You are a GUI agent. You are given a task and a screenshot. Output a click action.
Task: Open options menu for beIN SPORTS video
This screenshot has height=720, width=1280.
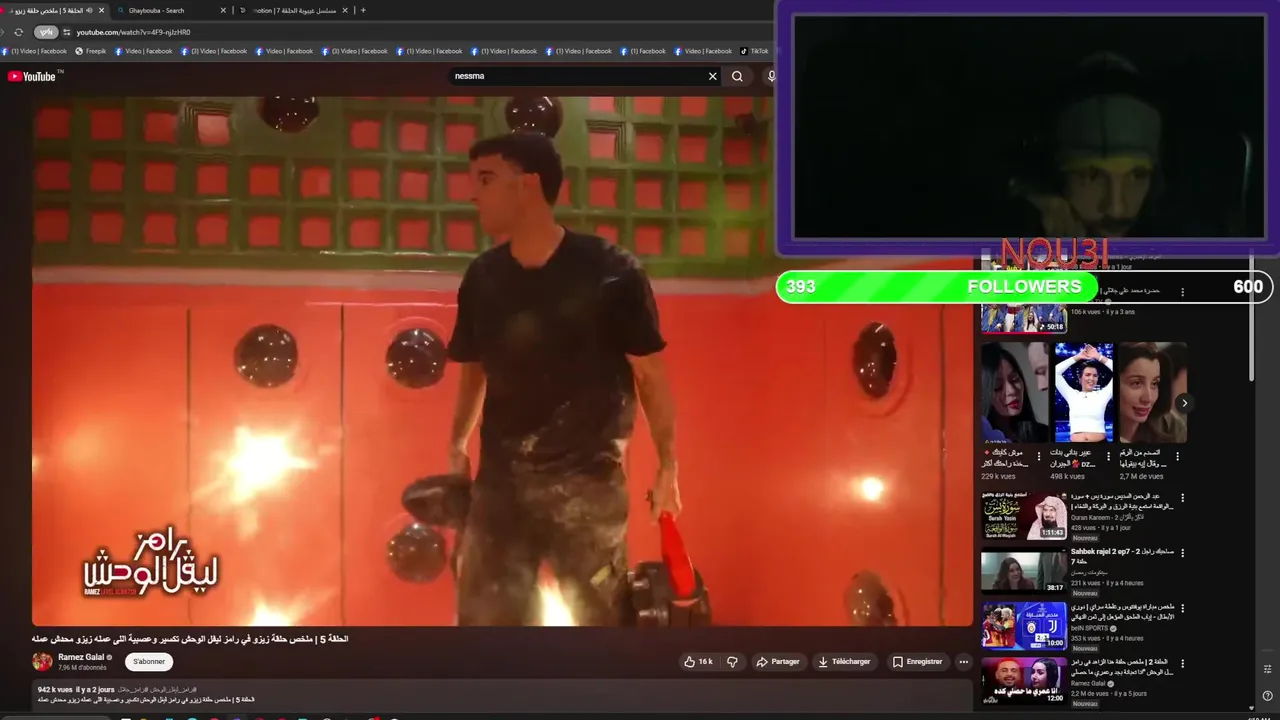coord(1183,607)
